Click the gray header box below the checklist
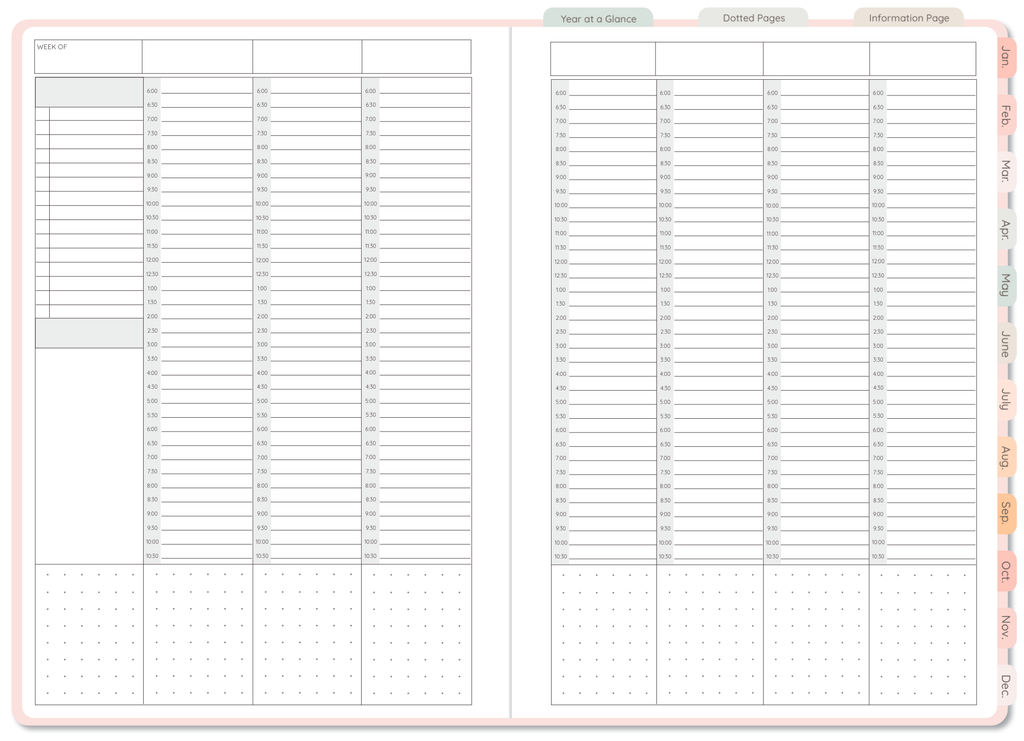 point(89,333)
